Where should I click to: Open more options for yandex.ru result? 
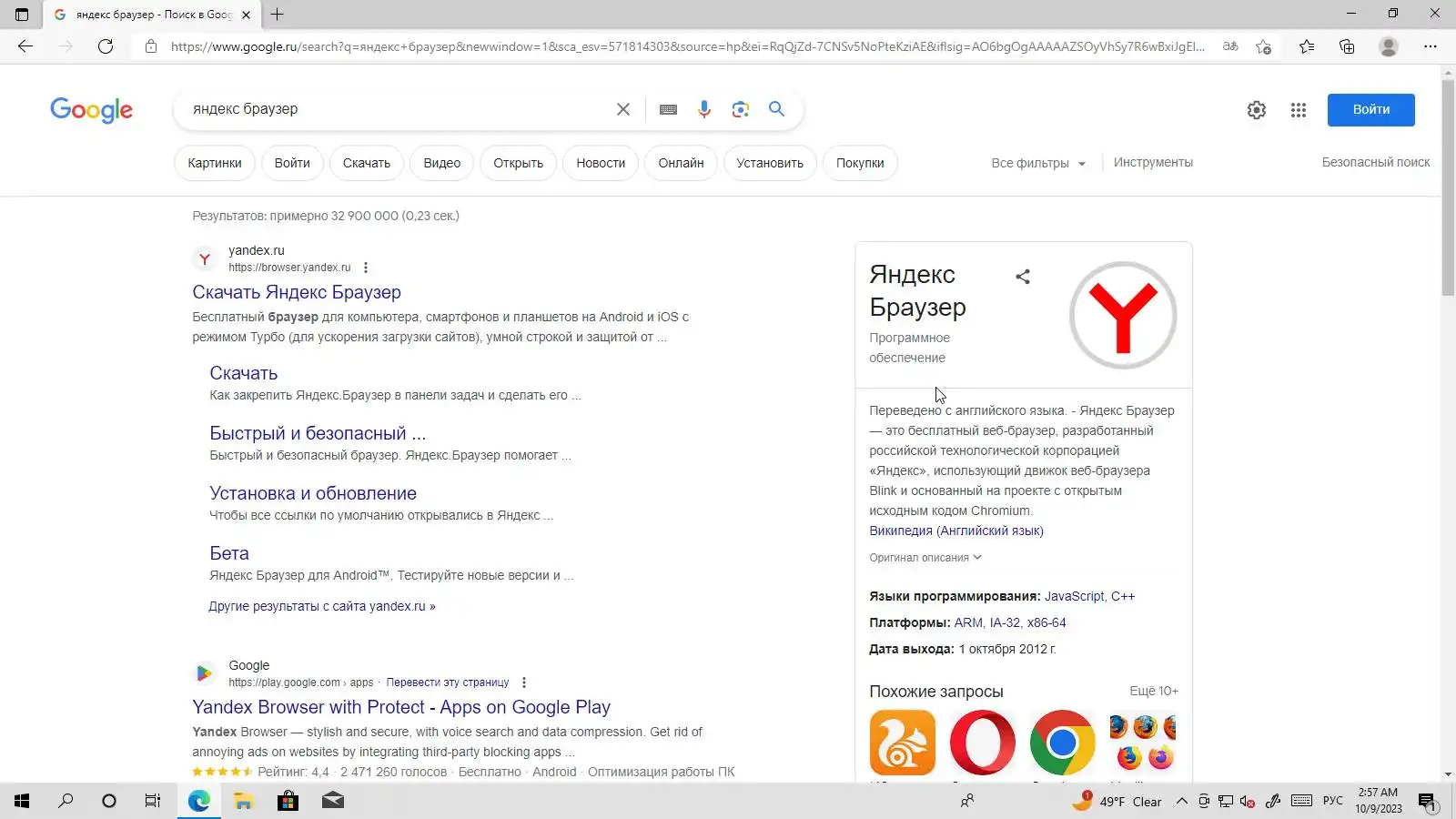[x=366, y=268]
